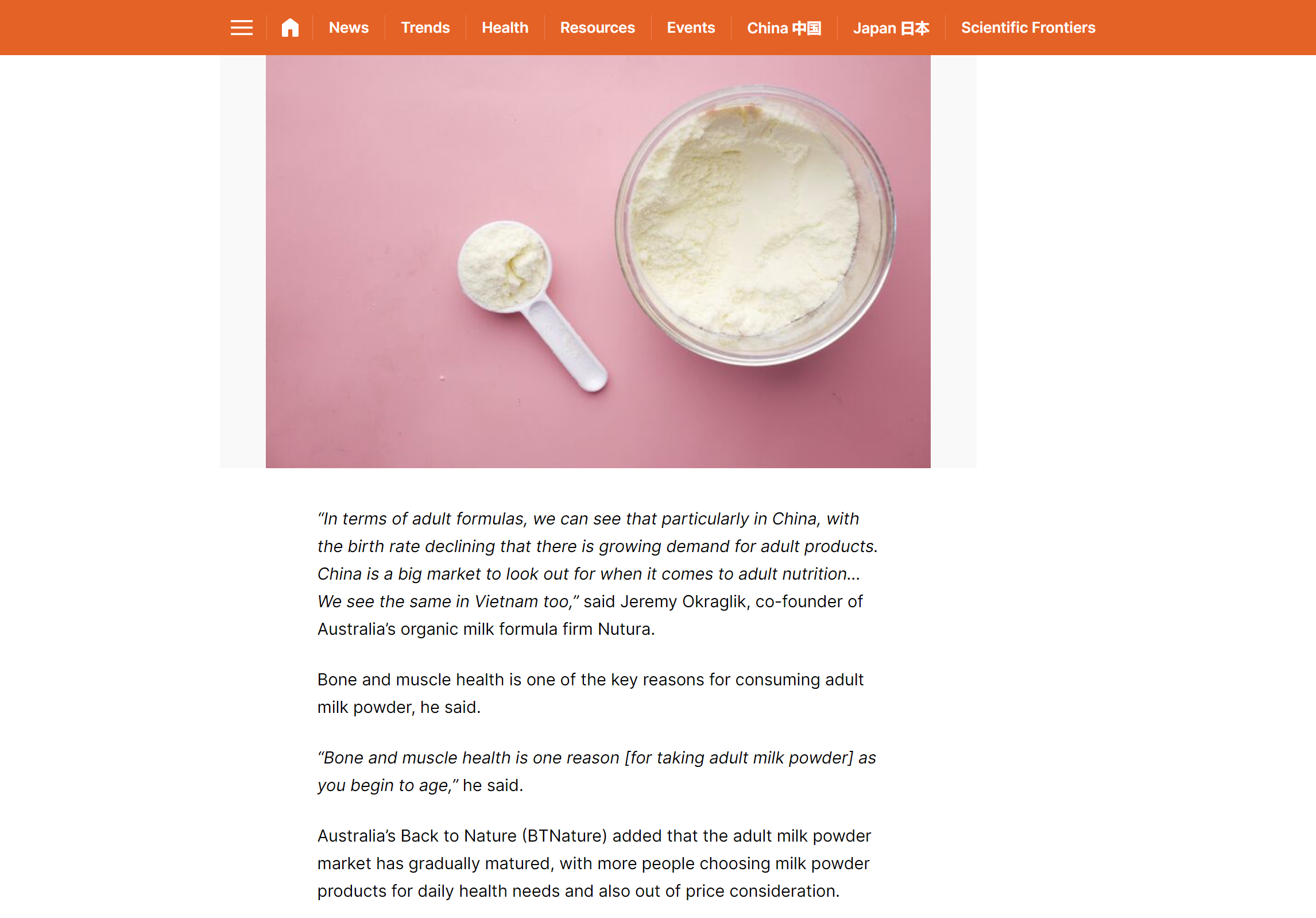Screen dimensions: 1316x918
Task: Open the hamburger menu icon
Action: tap(241, 28)
